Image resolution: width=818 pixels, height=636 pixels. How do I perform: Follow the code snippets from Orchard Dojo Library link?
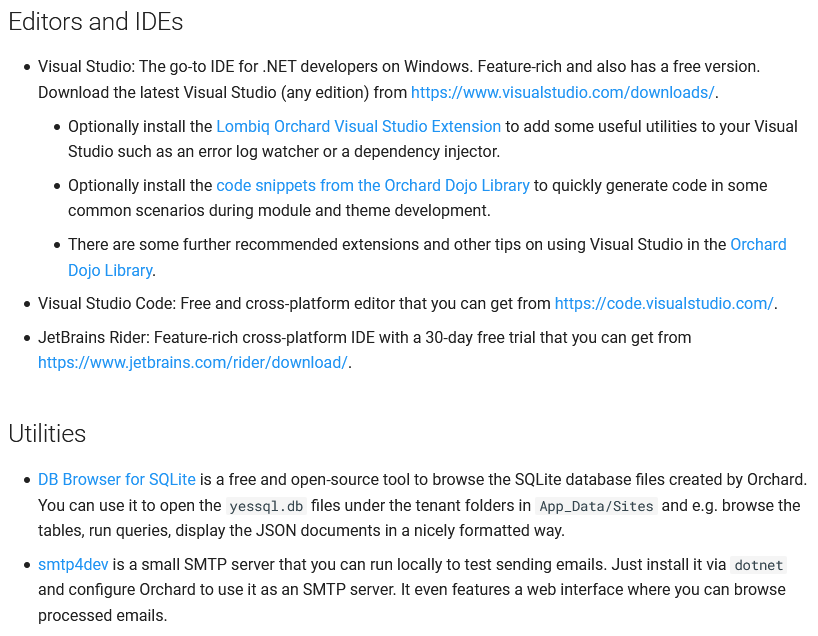coord(373,185)
